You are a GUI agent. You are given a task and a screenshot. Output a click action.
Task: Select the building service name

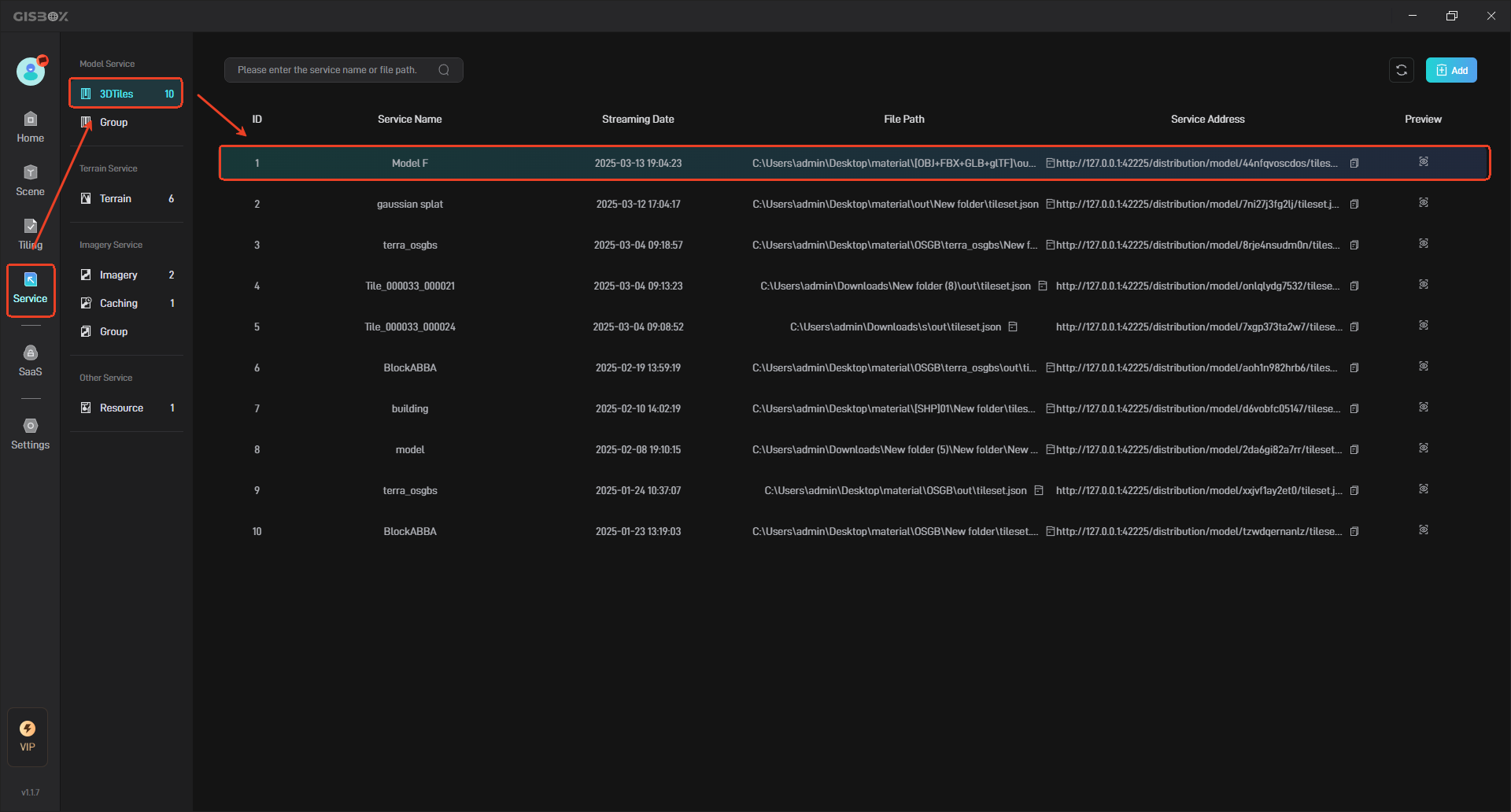[x=410, y=409]
